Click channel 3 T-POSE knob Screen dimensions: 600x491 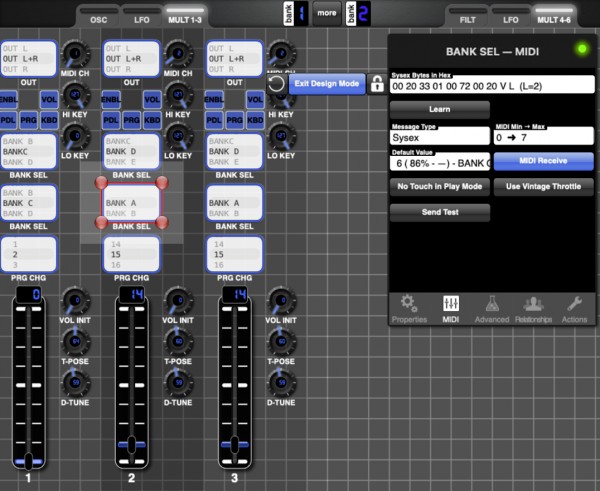281,342
